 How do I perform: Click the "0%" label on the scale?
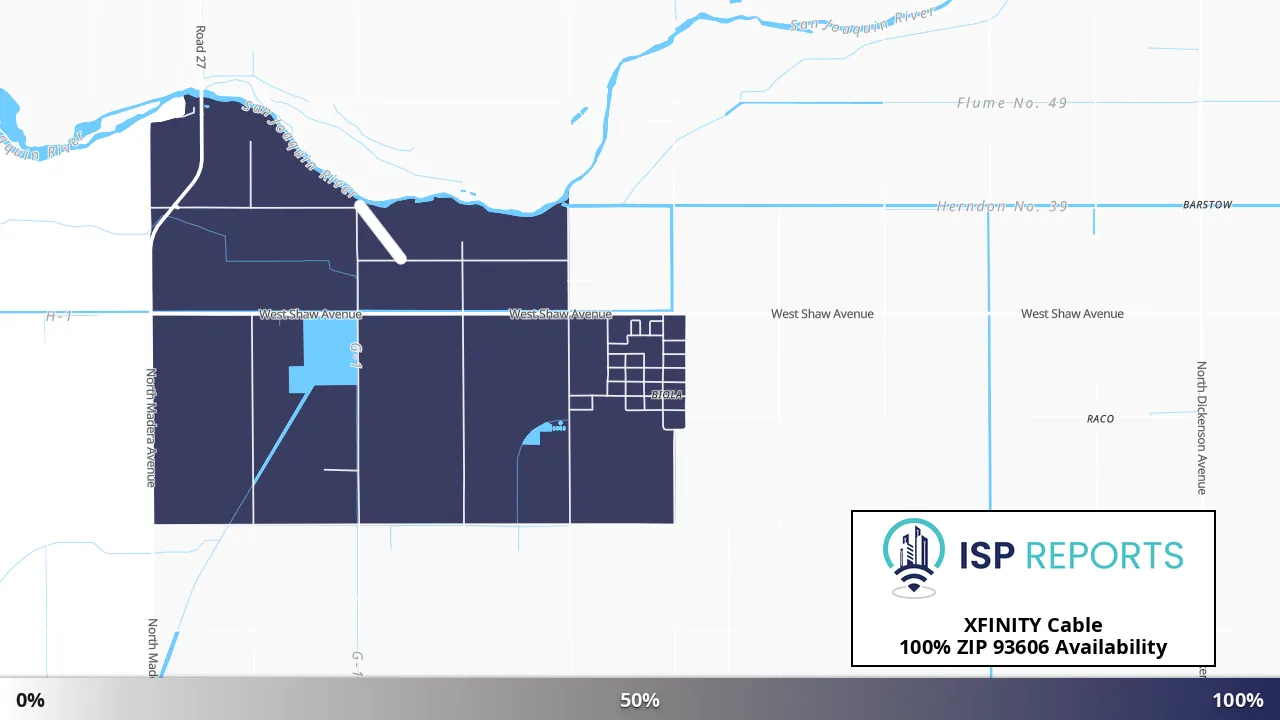[x=30, y=700]
